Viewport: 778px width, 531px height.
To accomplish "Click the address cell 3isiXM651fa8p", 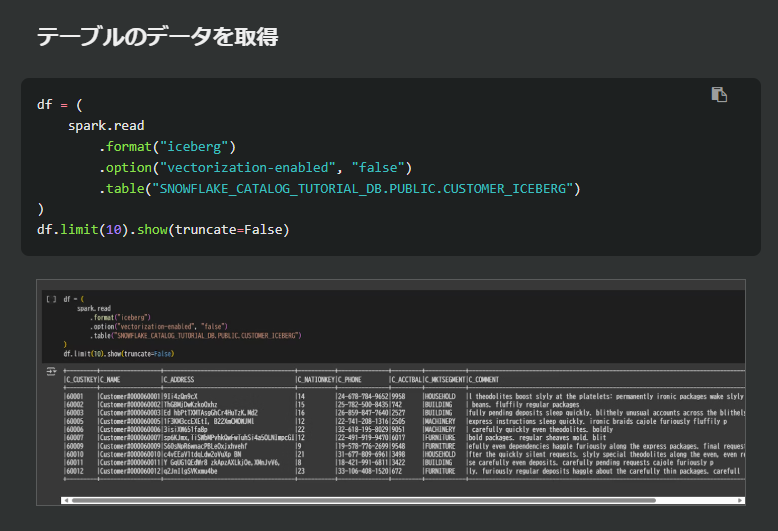I will pos(186,430).
